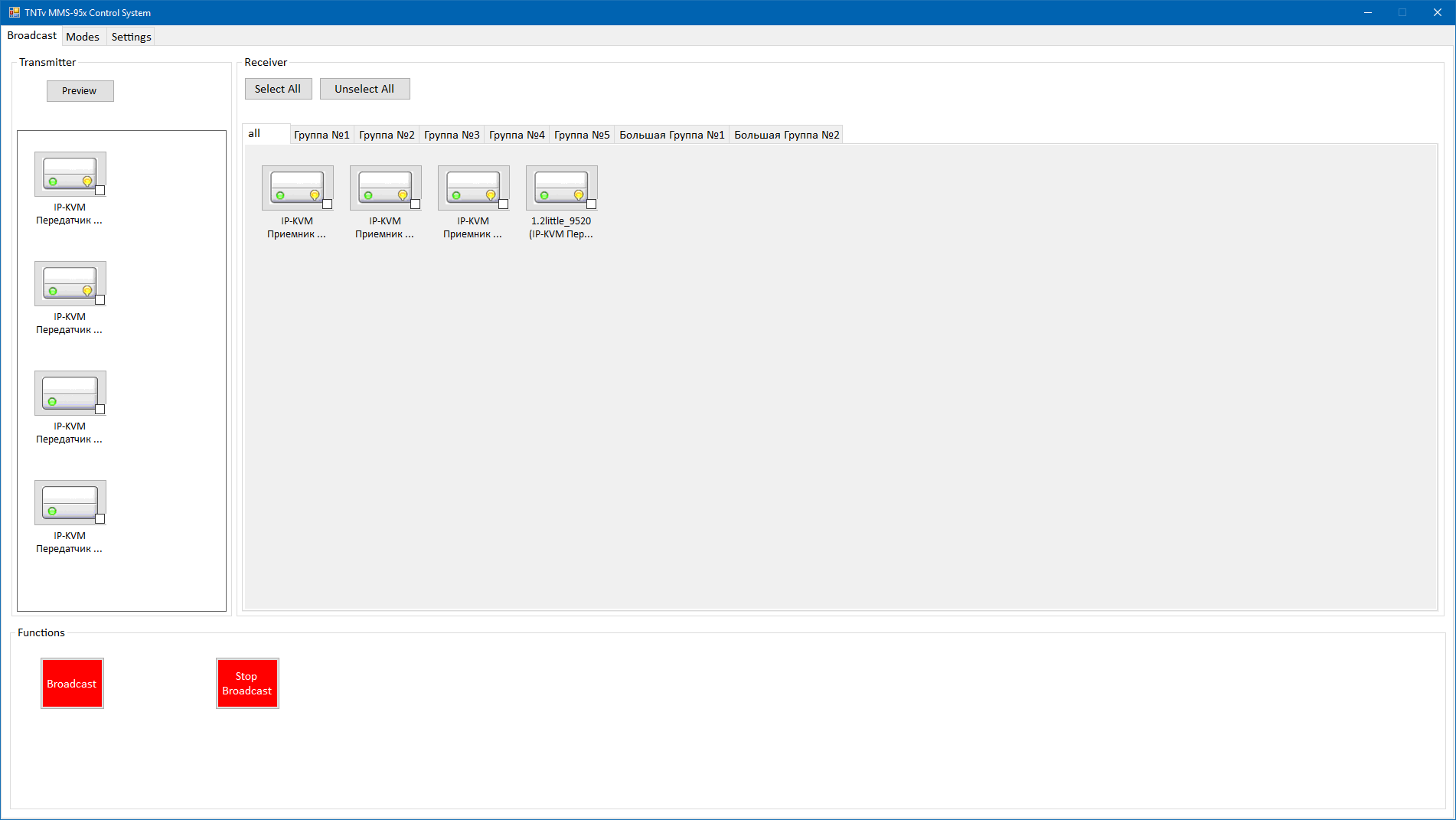1456x820 pixels.
Task: Open the Settings tab
Action: [131, 37]
